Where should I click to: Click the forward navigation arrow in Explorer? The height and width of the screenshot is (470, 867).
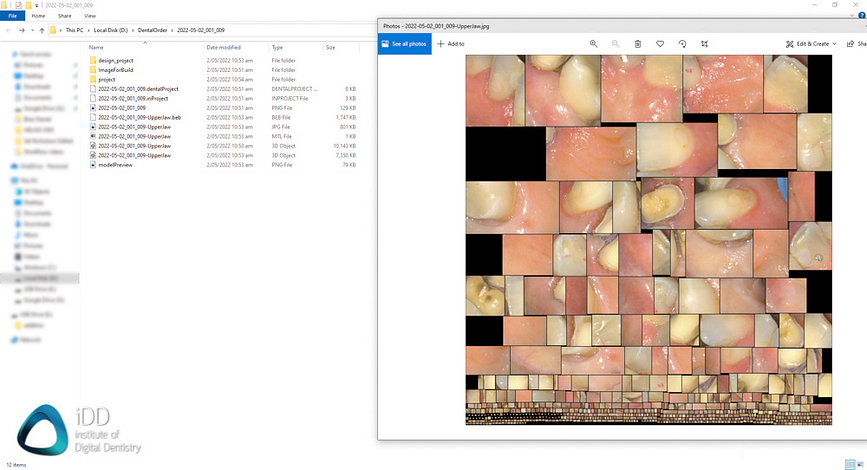click(20, 30)
